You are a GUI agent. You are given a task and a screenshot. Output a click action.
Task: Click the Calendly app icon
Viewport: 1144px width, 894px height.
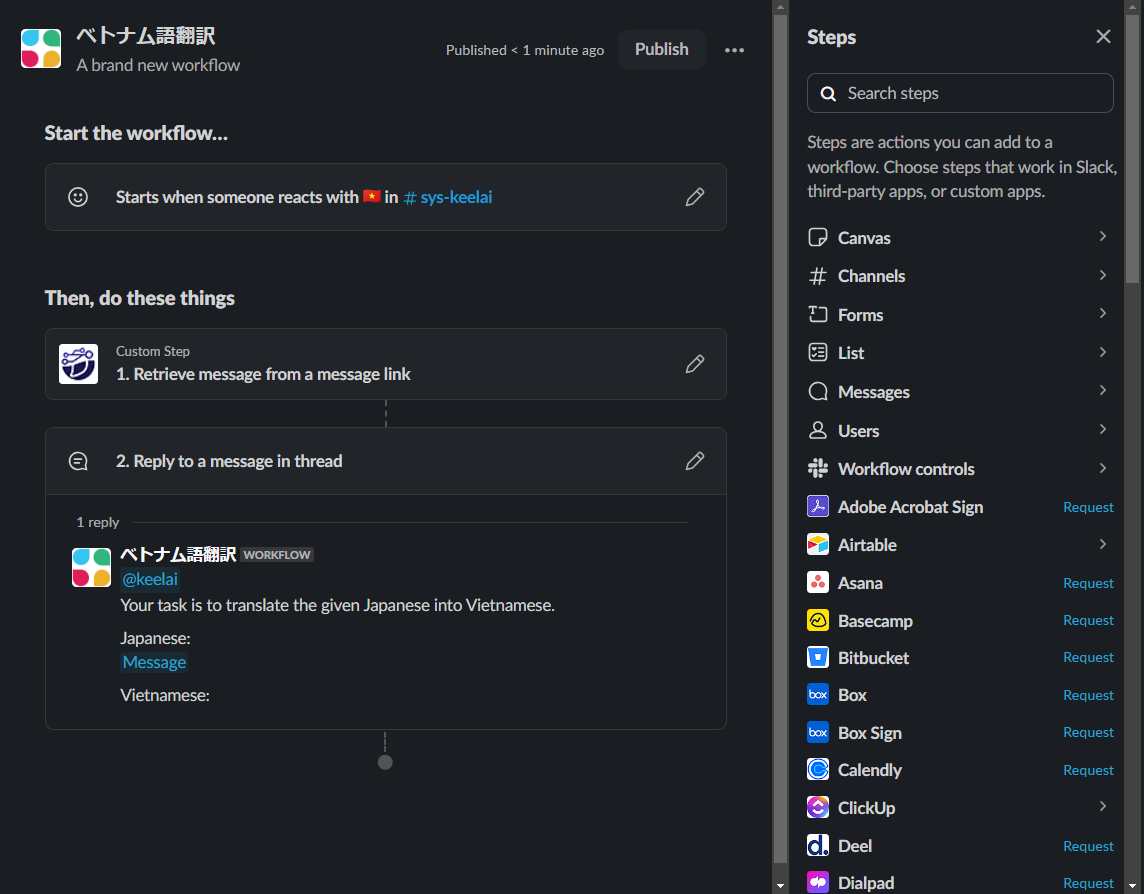tap(818, 769)
